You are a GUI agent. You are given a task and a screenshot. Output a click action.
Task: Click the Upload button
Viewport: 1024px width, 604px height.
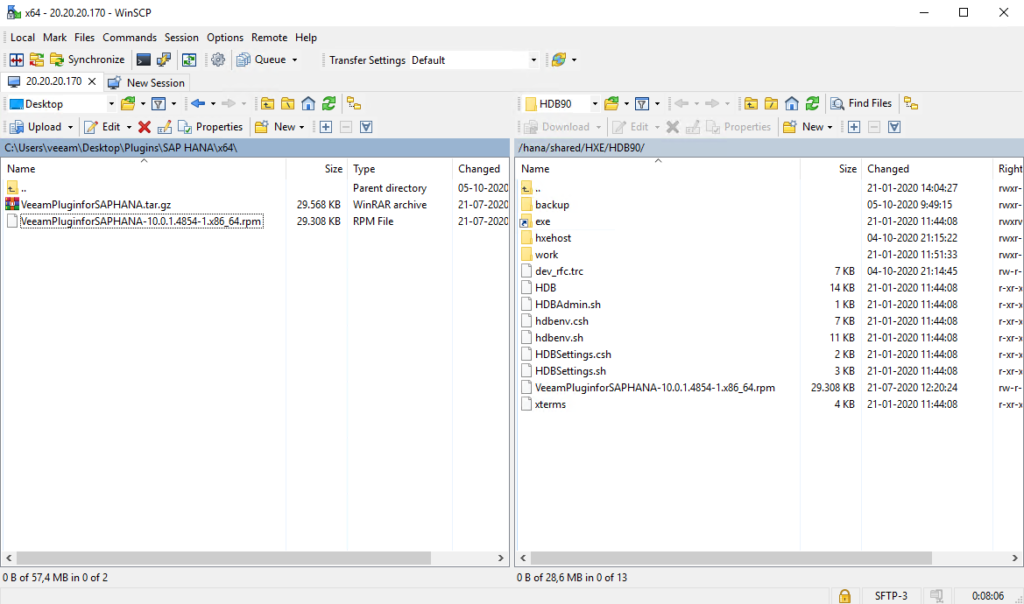tap(36, 127)
